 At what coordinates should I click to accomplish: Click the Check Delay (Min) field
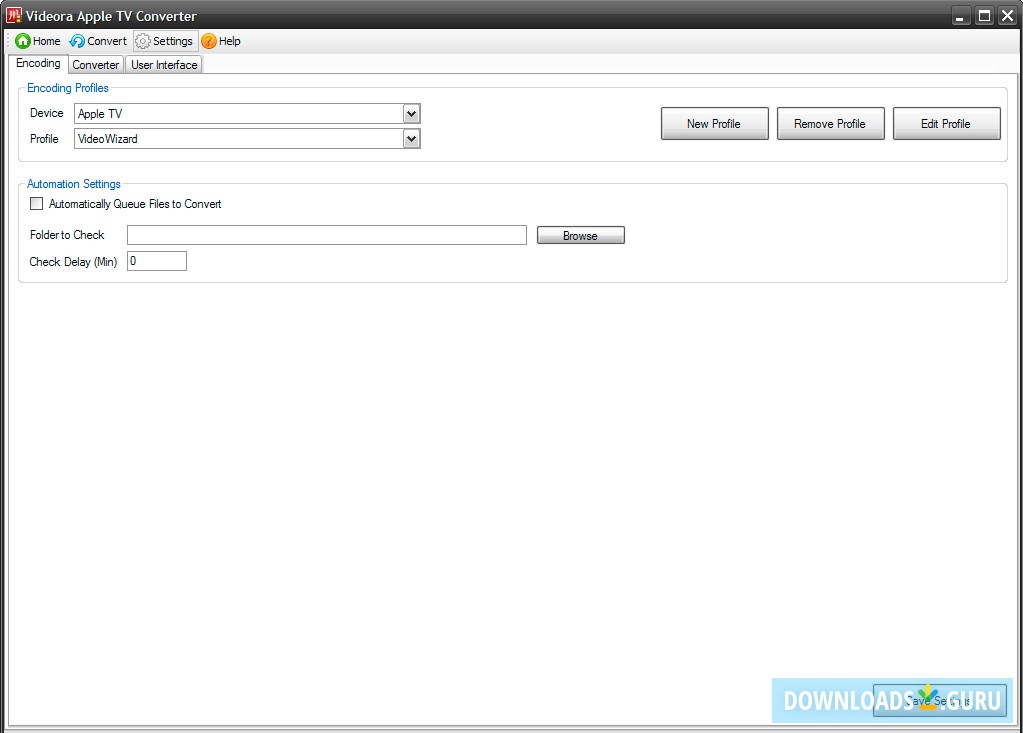(x=157, y=261)
